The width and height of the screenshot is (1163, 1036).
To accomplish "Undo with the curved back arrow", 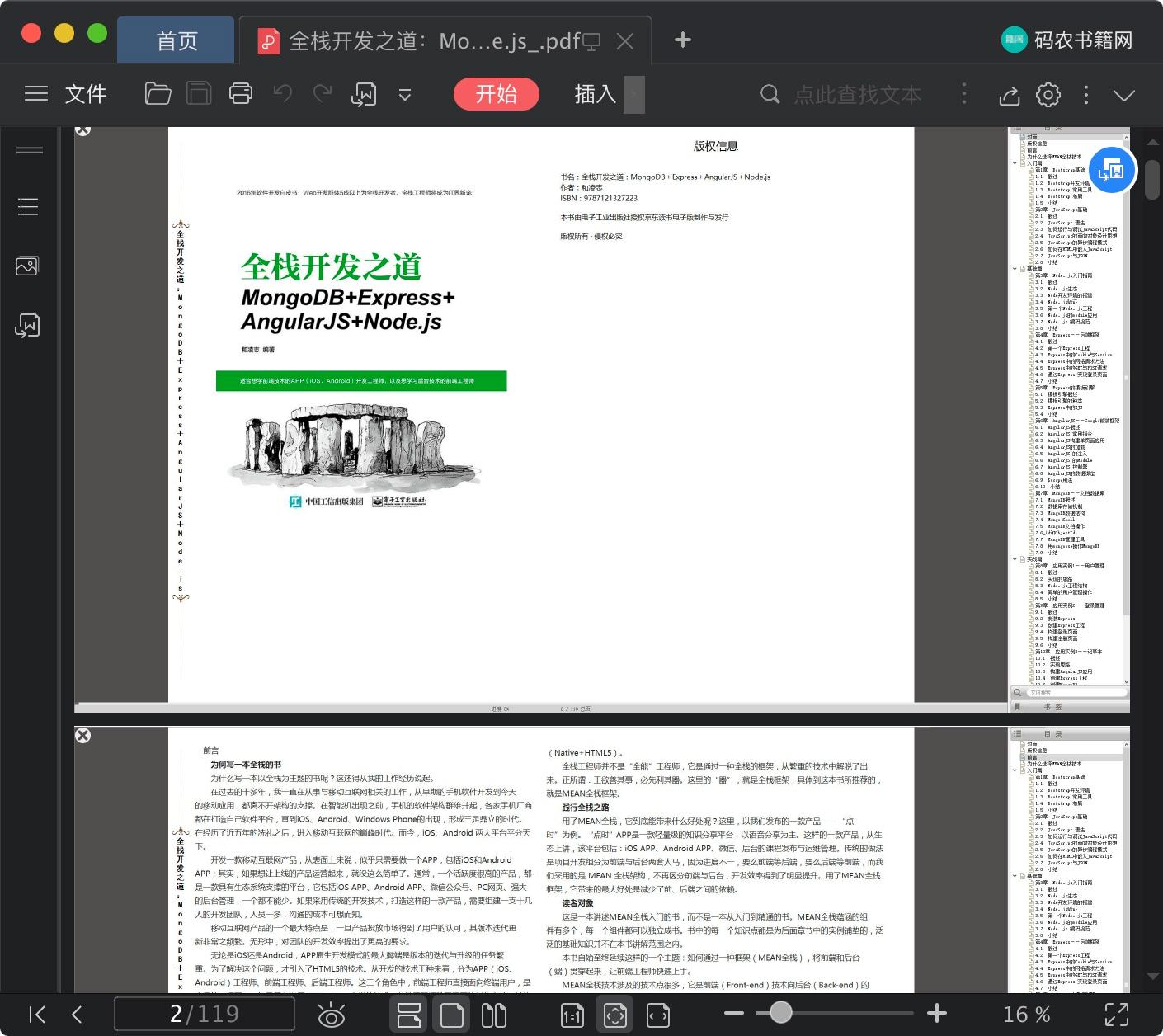I will pos(282,94).
